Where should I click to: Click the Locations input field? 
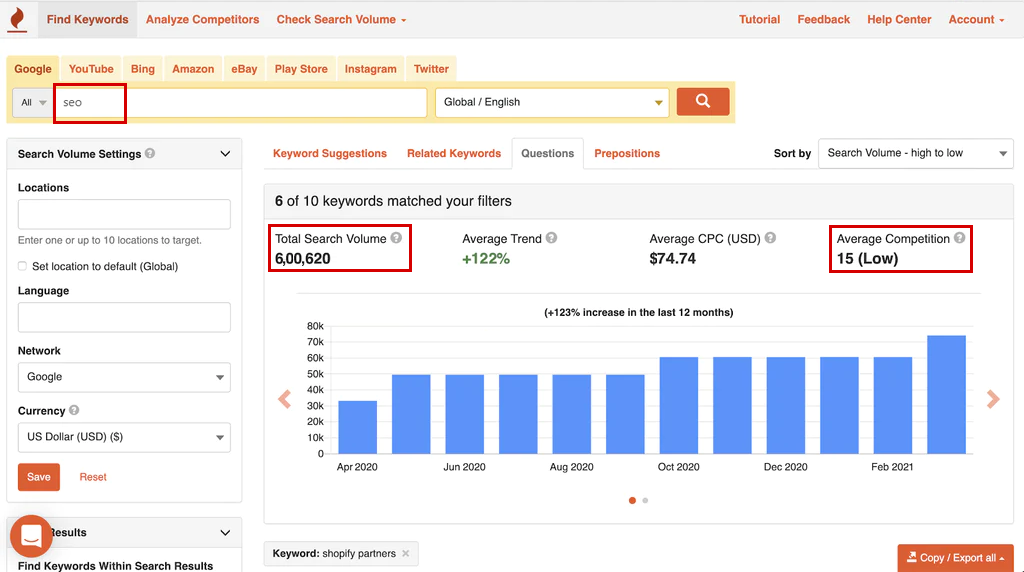pos(124,214)
